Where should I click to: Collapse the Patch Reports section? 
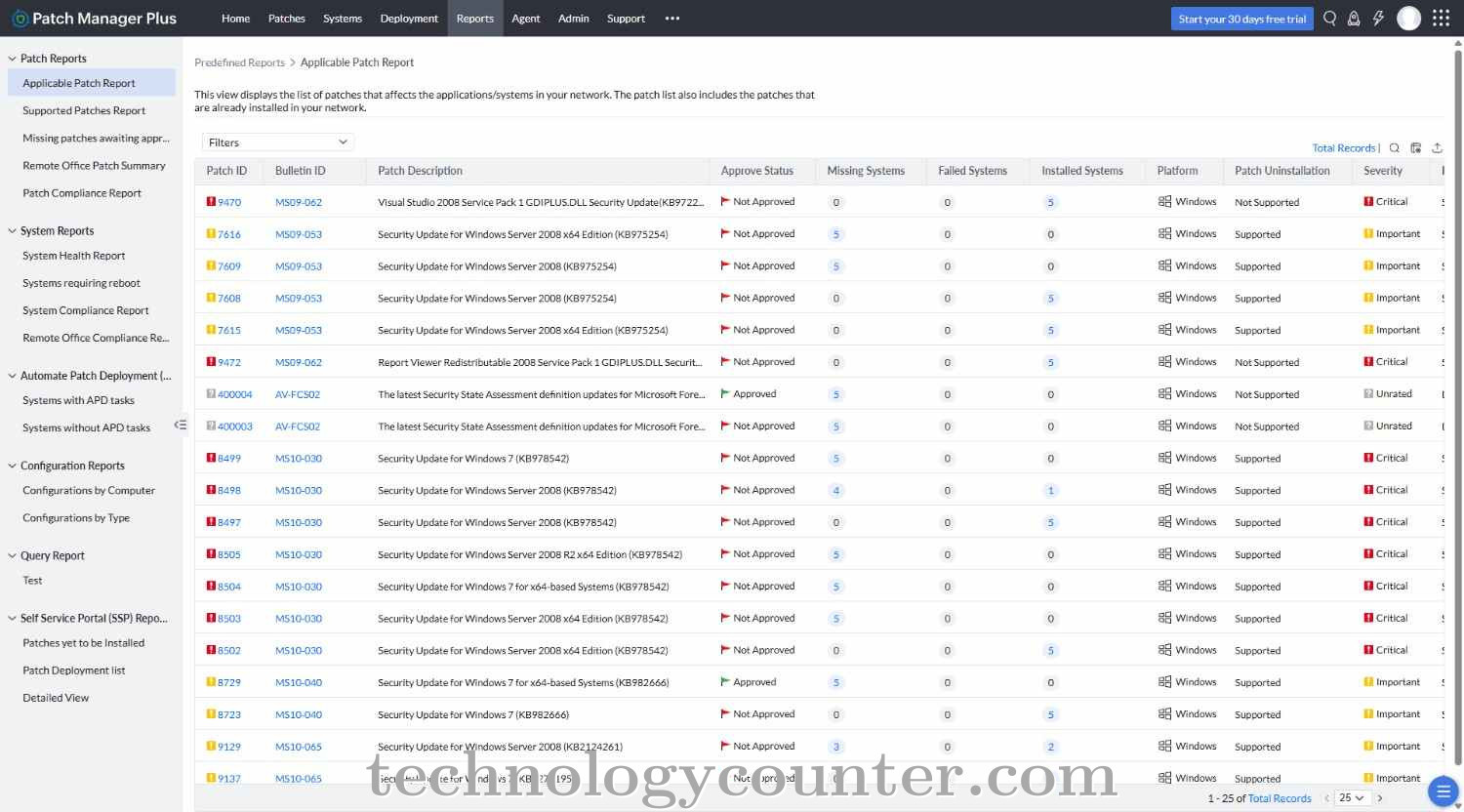(12, 59)
